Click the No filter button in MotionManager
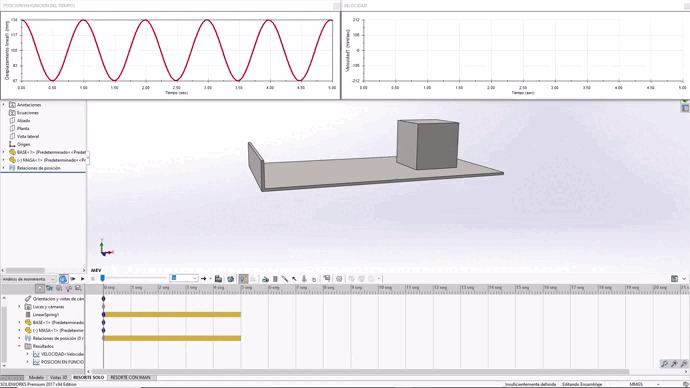 (40, 288)
